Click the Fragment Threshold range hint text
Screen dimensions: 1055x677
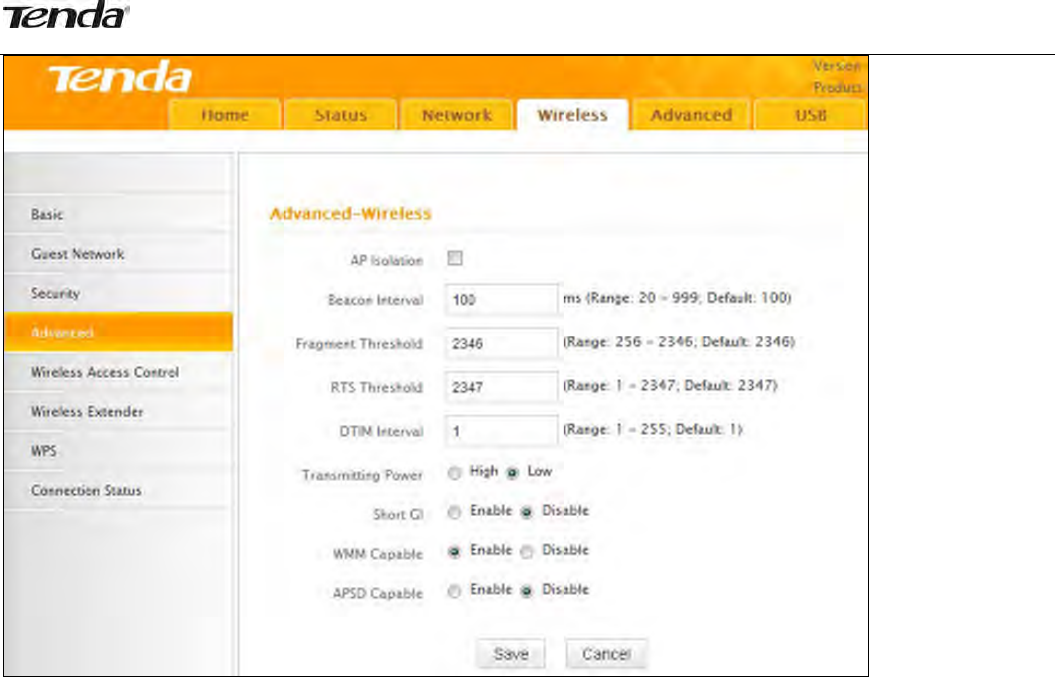(x=679, y=342)
